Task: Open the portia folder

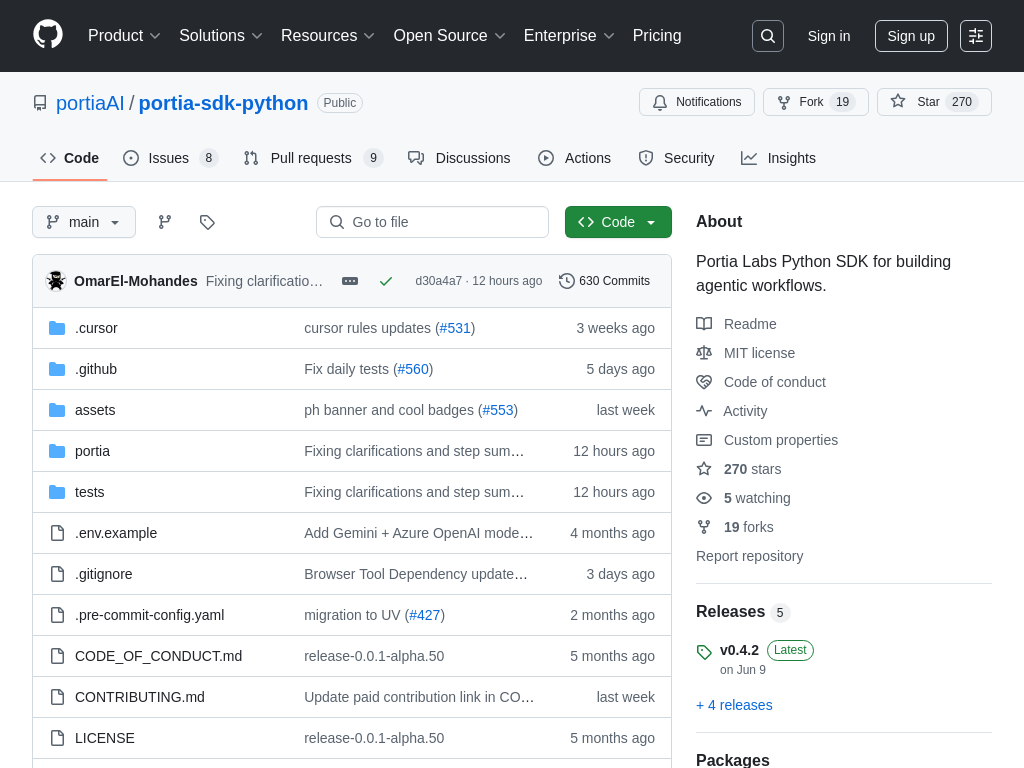Action: tap(92, 451)
